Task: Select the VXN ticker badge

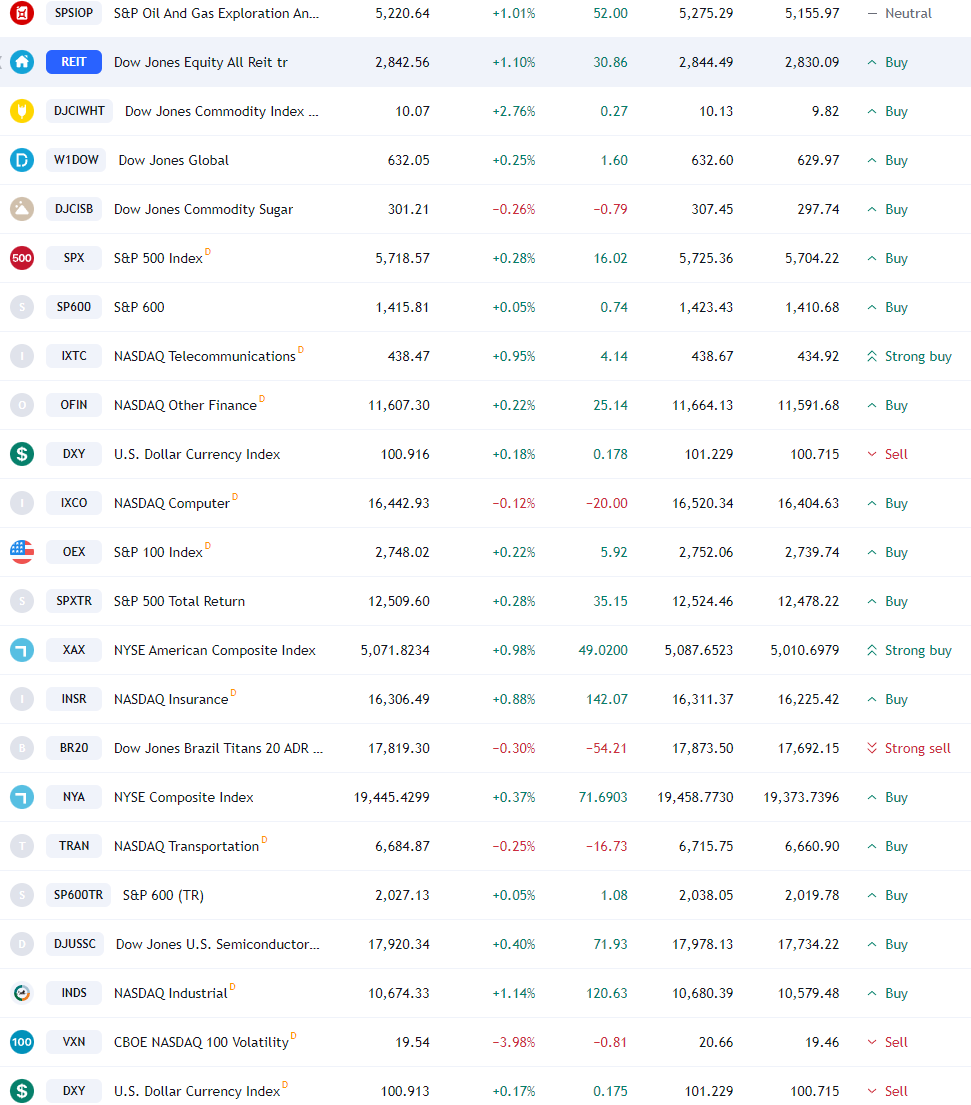Action: point(74,1042)
